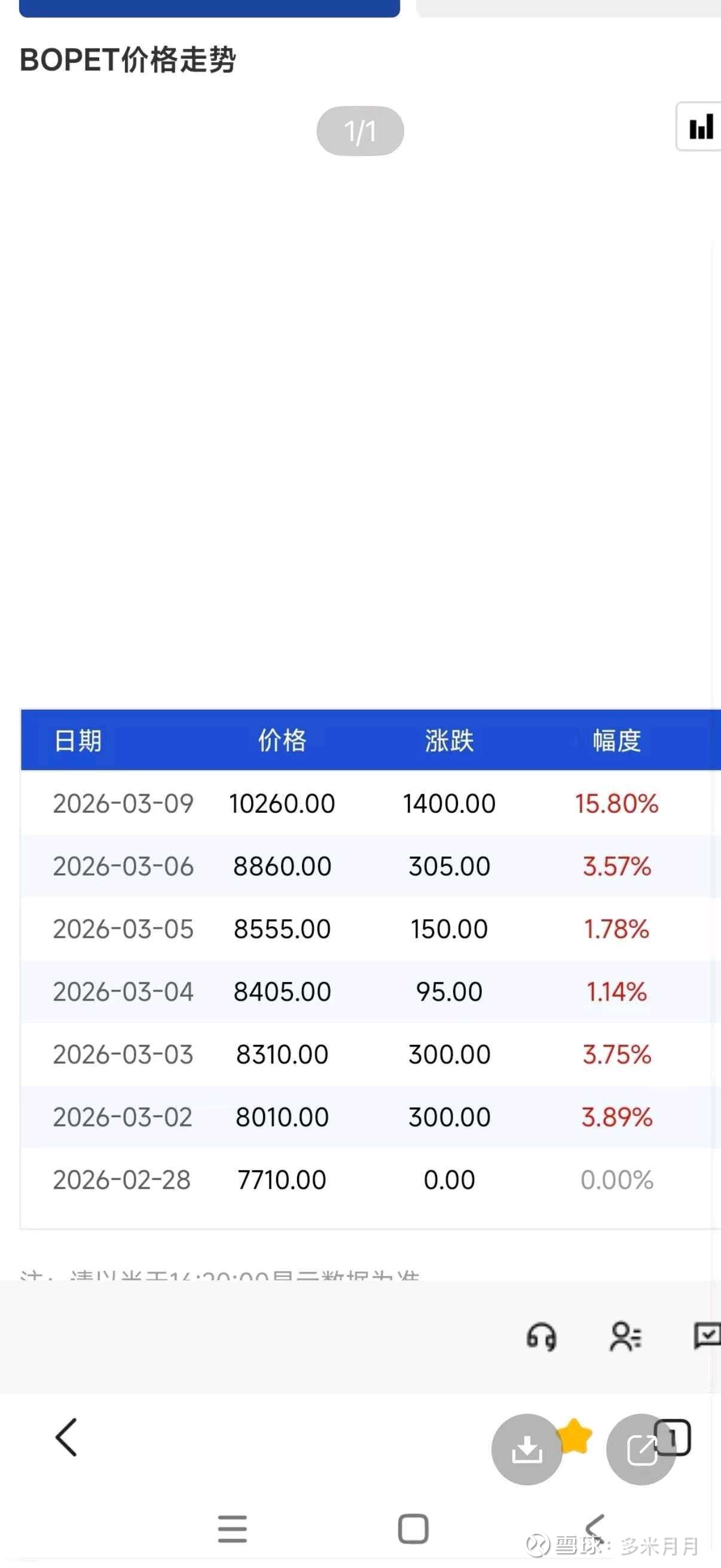Toggle the gold star favorite

575,1435
